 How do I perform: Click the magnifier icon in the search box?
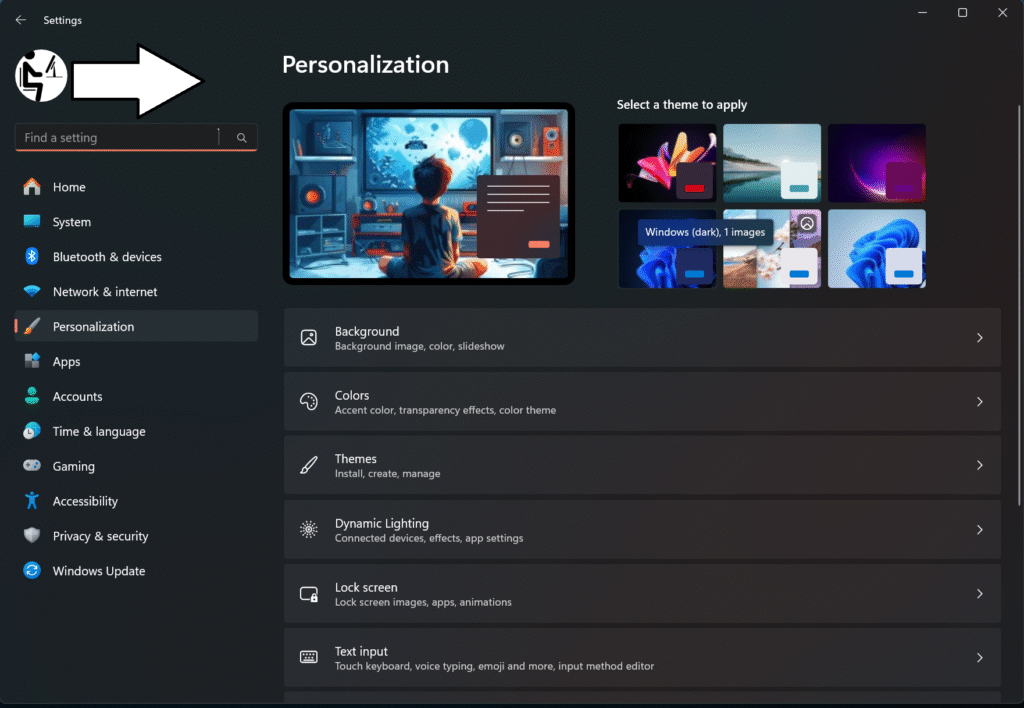pos(242,138)
